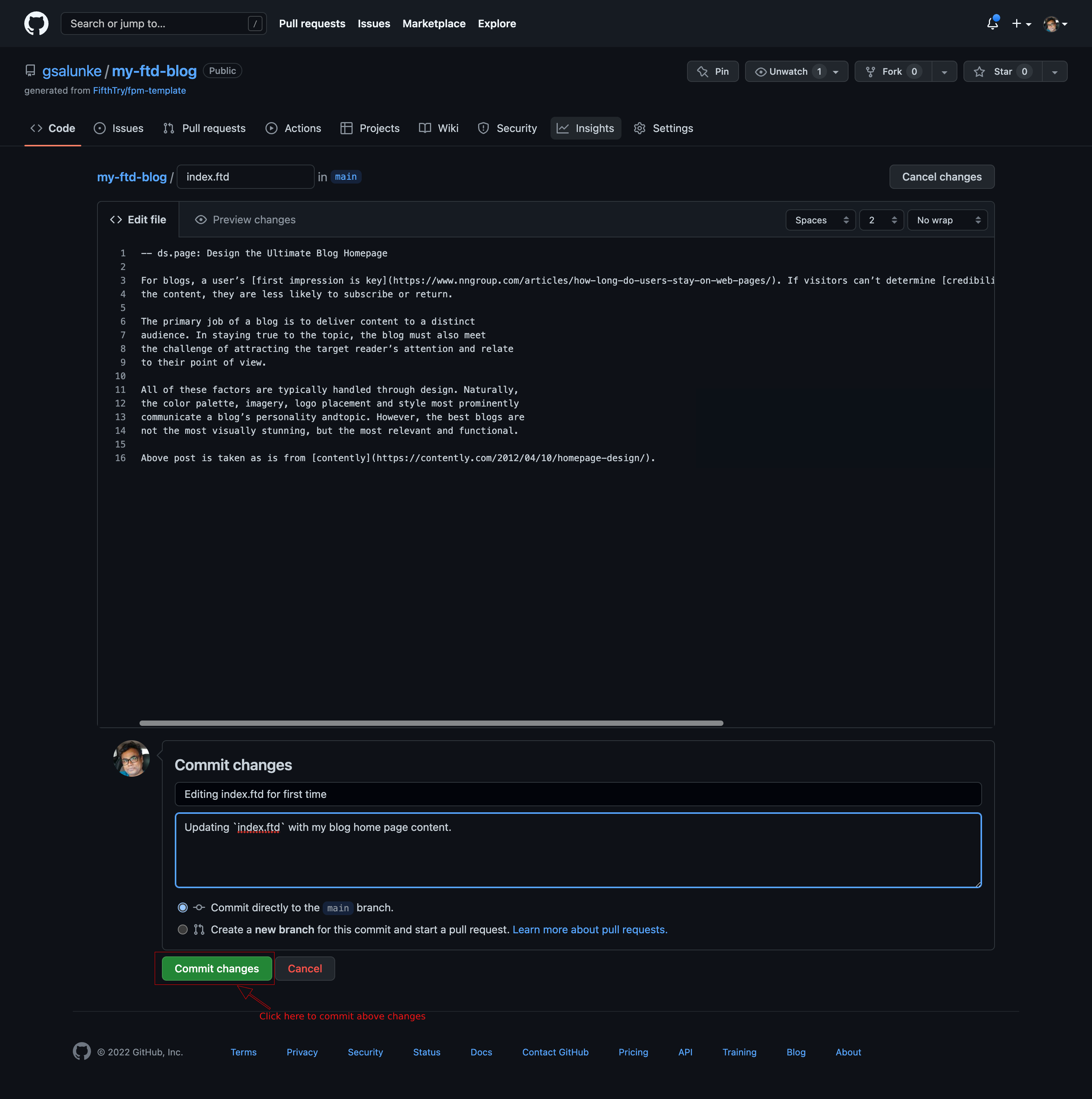Open the Wiki tab
The height and width of the screenshot is (1099, 1092).
pos(438,129)
